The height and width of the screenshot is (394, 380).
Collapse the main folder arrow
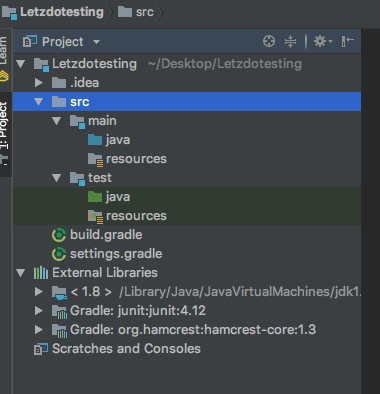click(x=57, y=121)
